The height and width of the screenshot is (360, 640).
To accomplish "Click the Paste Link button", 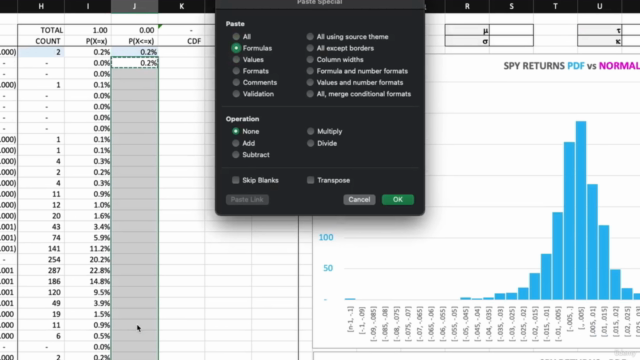I will (247, 200).
